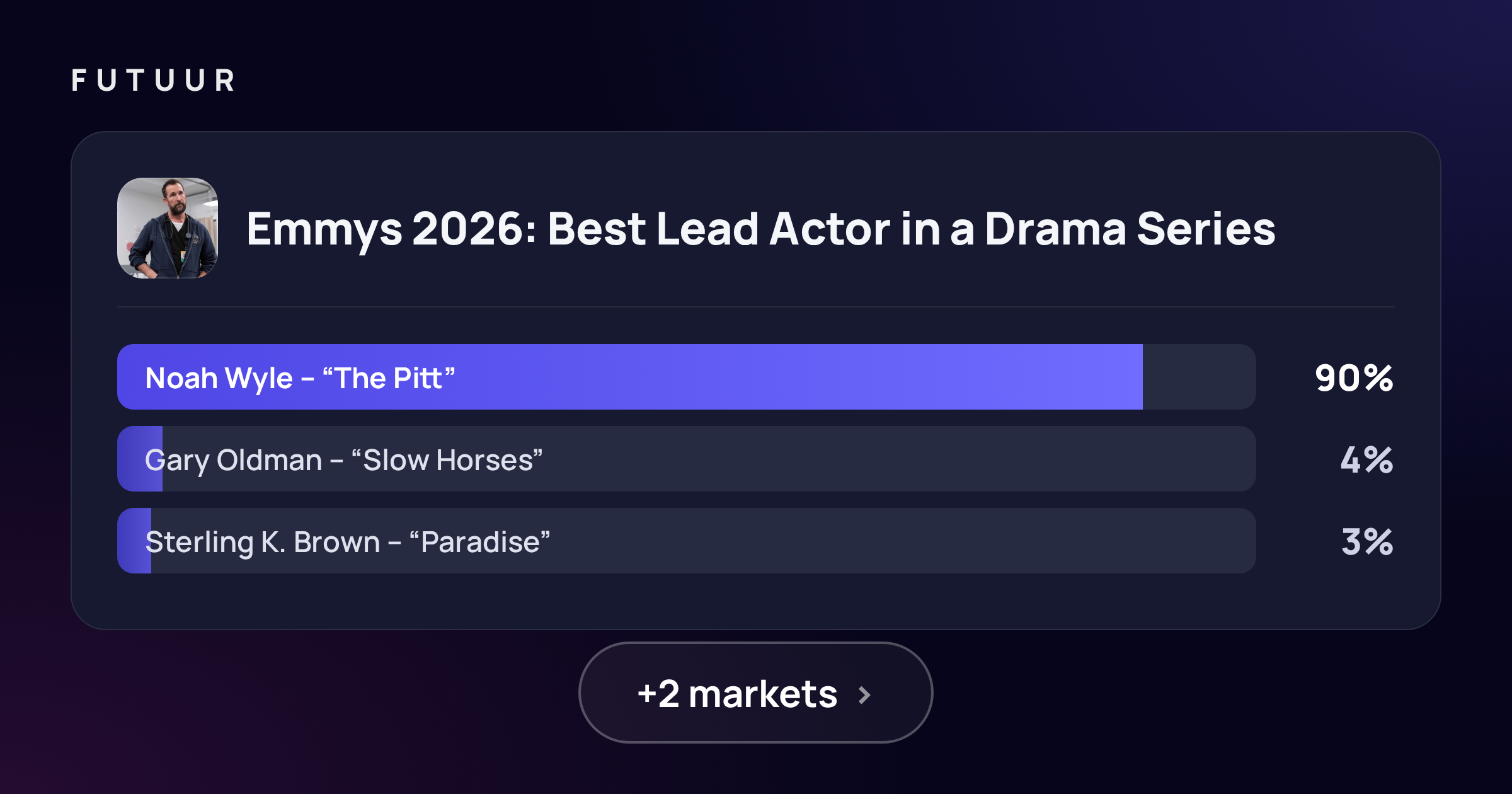Click the filled purple portion of Noah Wyle bar
This screenshot has height=794, width=1512.
[630, 377]
